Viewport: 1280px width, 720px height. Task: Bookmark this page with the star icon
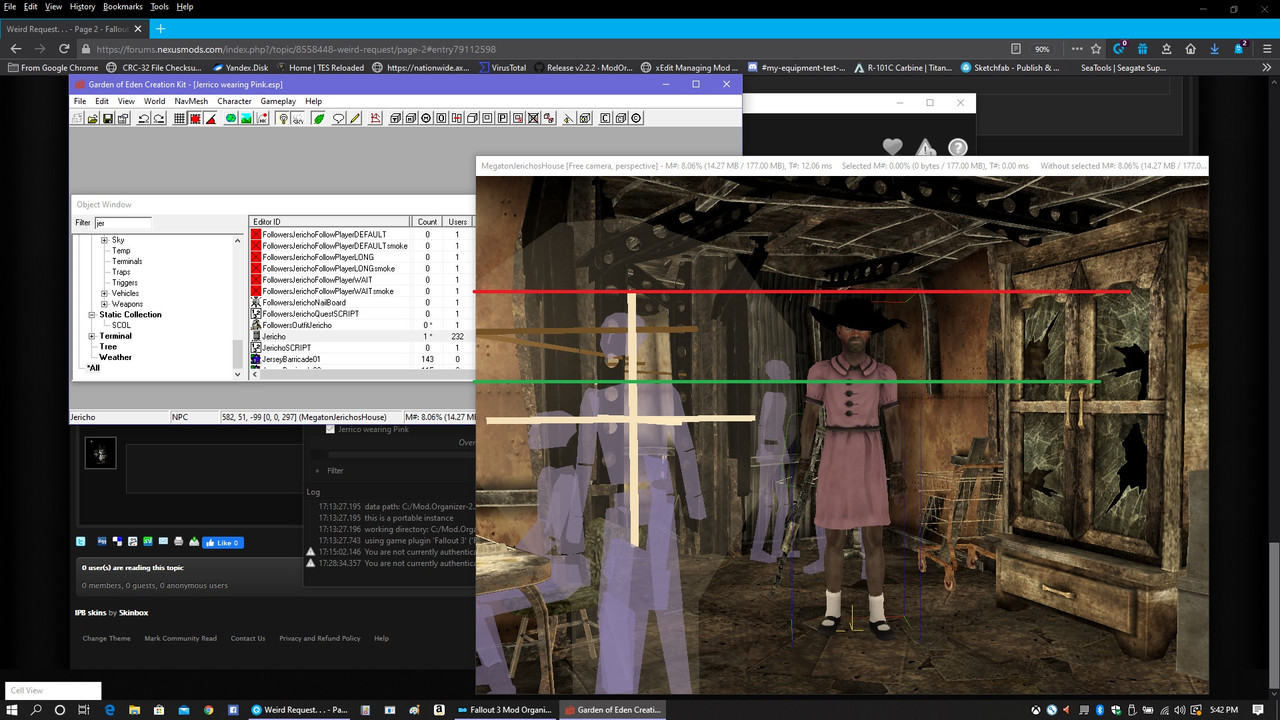coord(1097,48)
